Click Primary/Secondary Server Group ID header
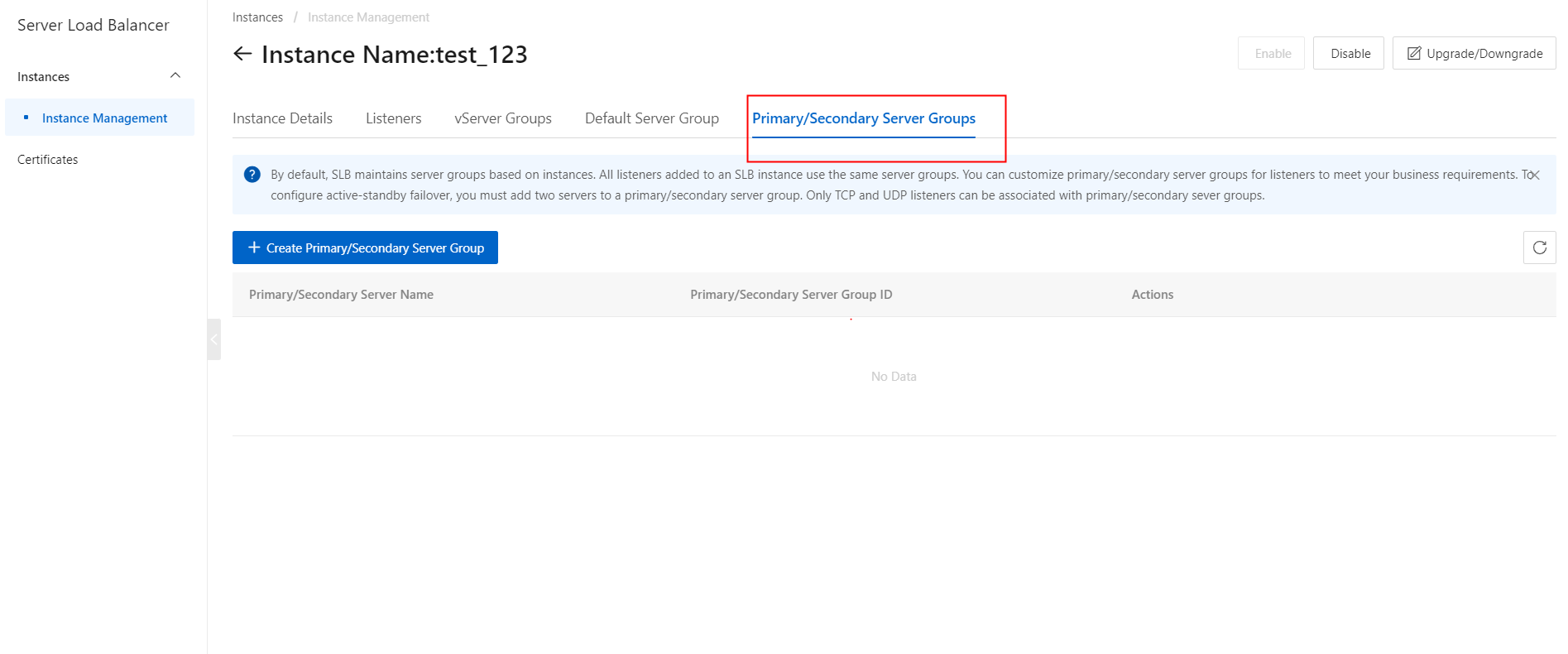This screenshot has width=1568, height=654. tap(791, 295)
